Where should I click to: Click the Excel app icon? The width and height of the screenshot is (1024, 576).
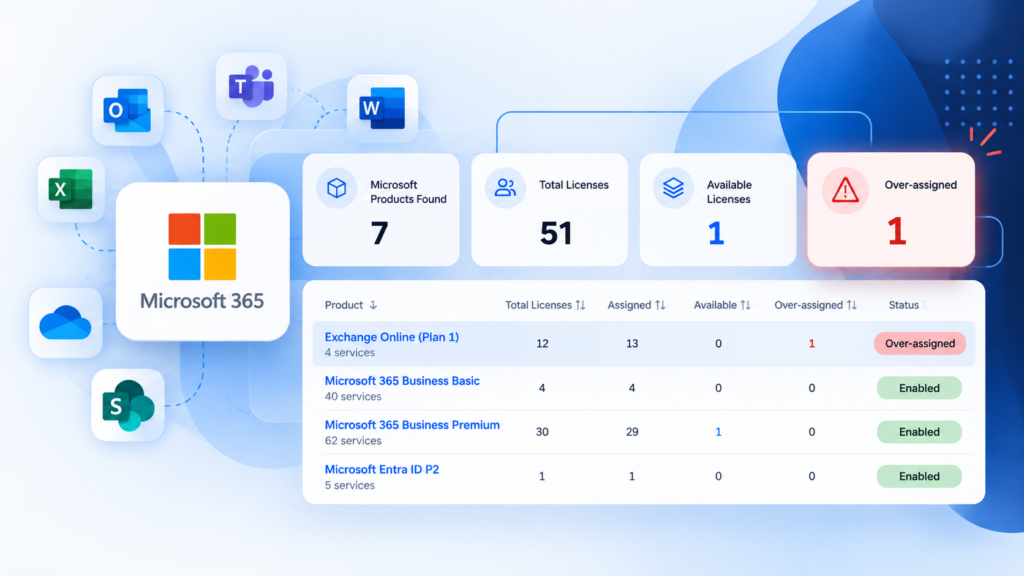(71, 189)
